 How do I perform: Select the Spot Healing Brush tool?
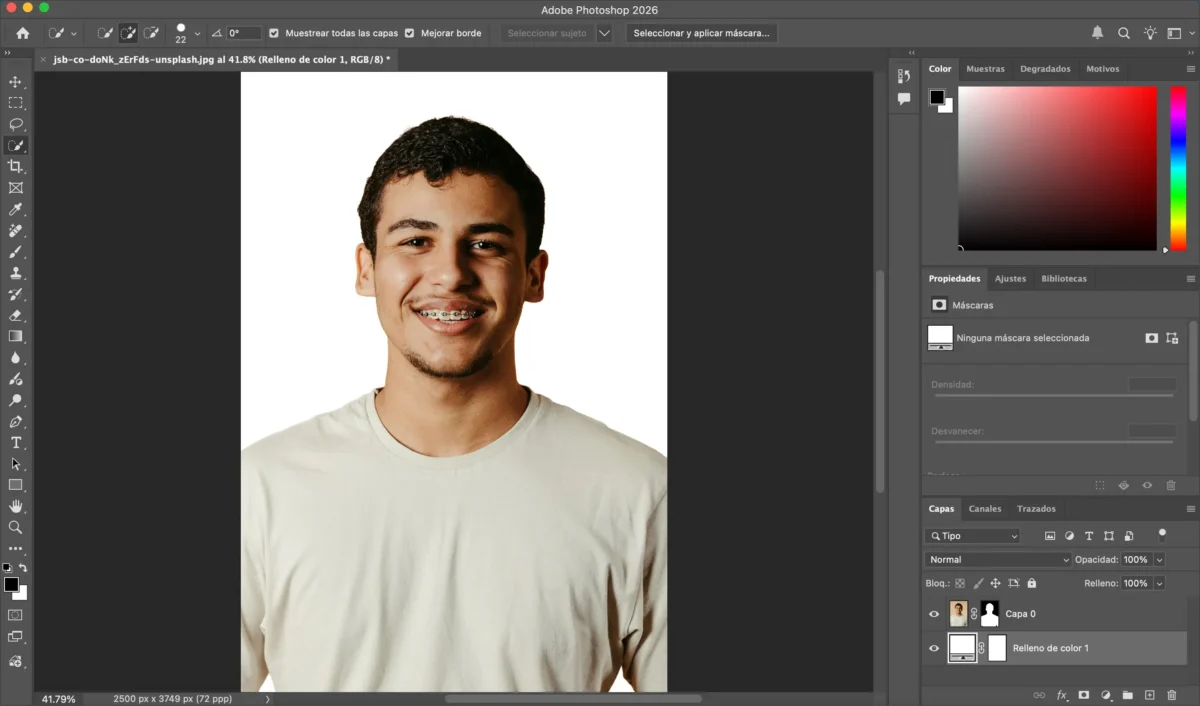tap(15, 230)
